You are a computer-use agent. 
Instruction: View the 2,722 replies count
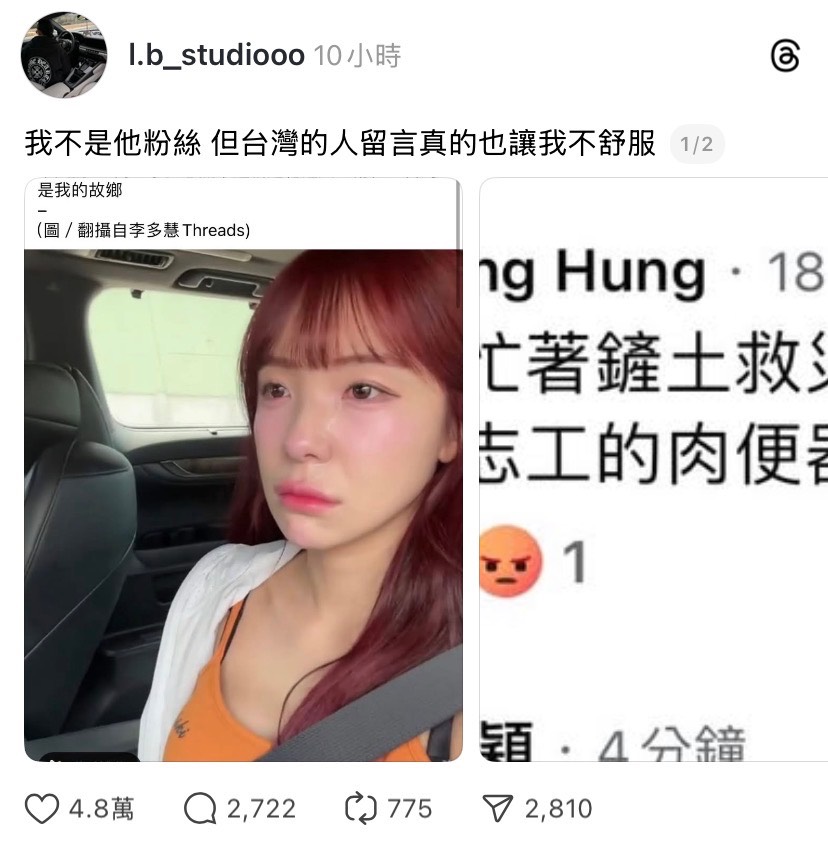click(261, 809)
